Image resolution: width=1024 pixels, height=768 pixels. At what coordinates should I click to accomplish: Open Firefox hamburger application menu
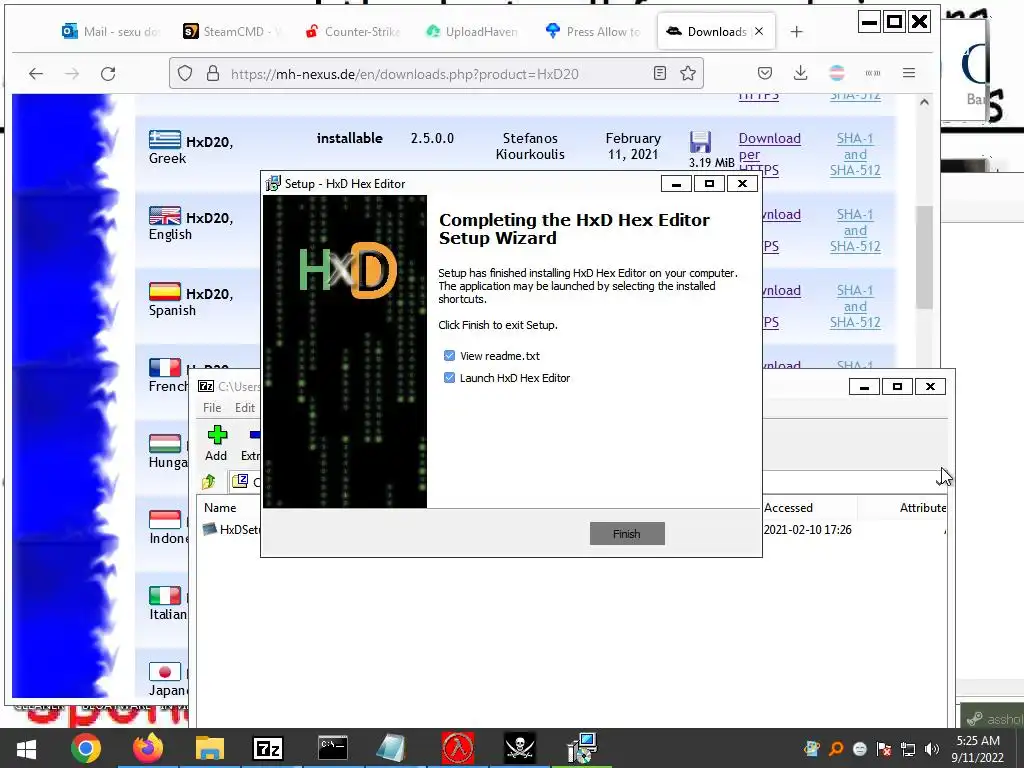tap(908, 73)
